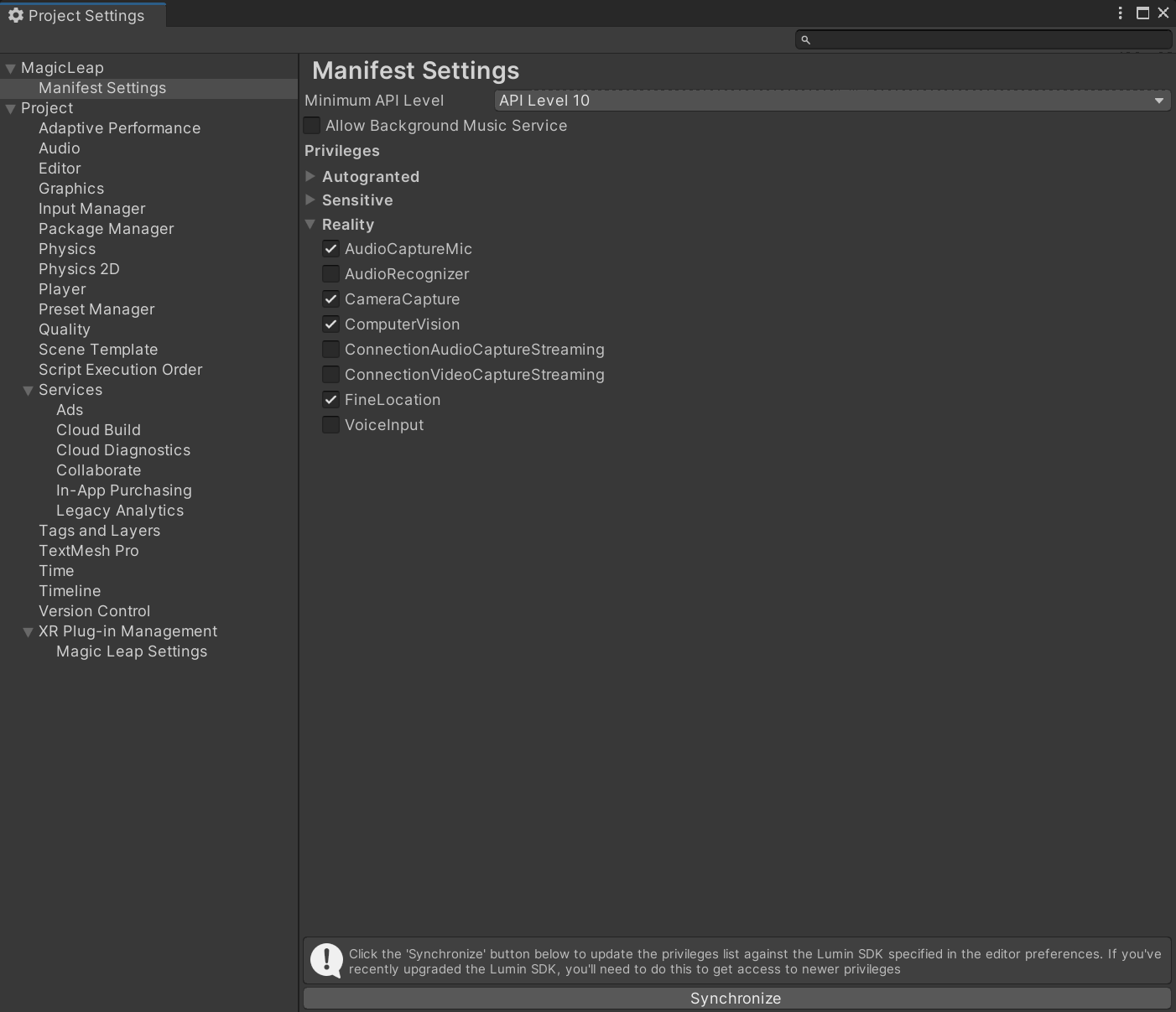Enable ConnectionVideoCaptureStreaming privilege

tap(331, 375)
